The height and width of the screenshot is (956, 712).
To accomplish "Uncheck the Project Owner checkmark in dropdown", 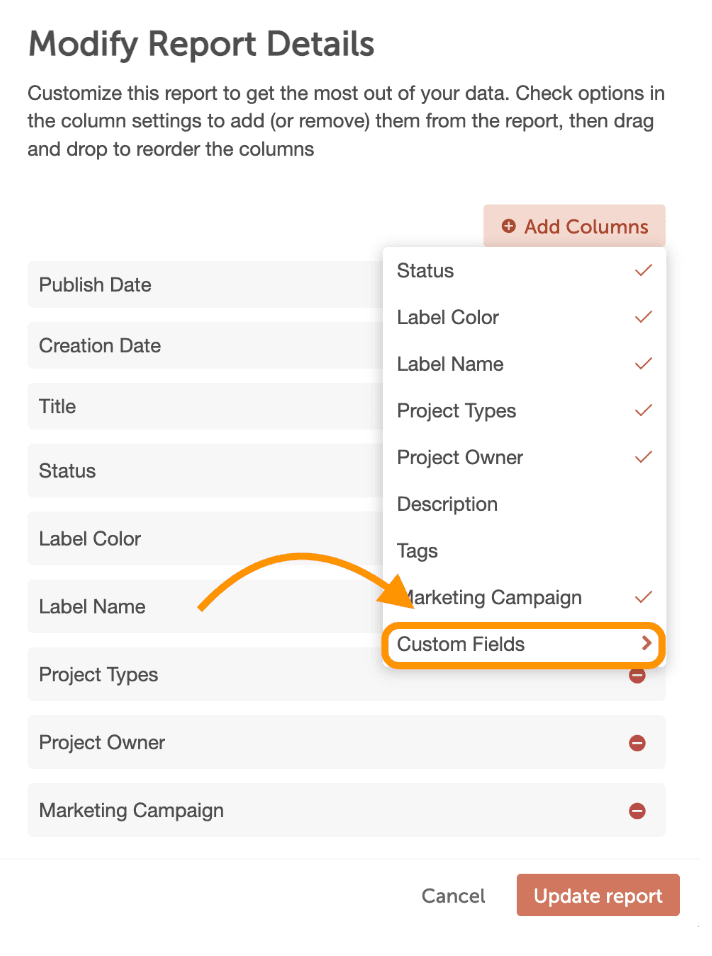I will pyautogui.click(x=644, y=457).
